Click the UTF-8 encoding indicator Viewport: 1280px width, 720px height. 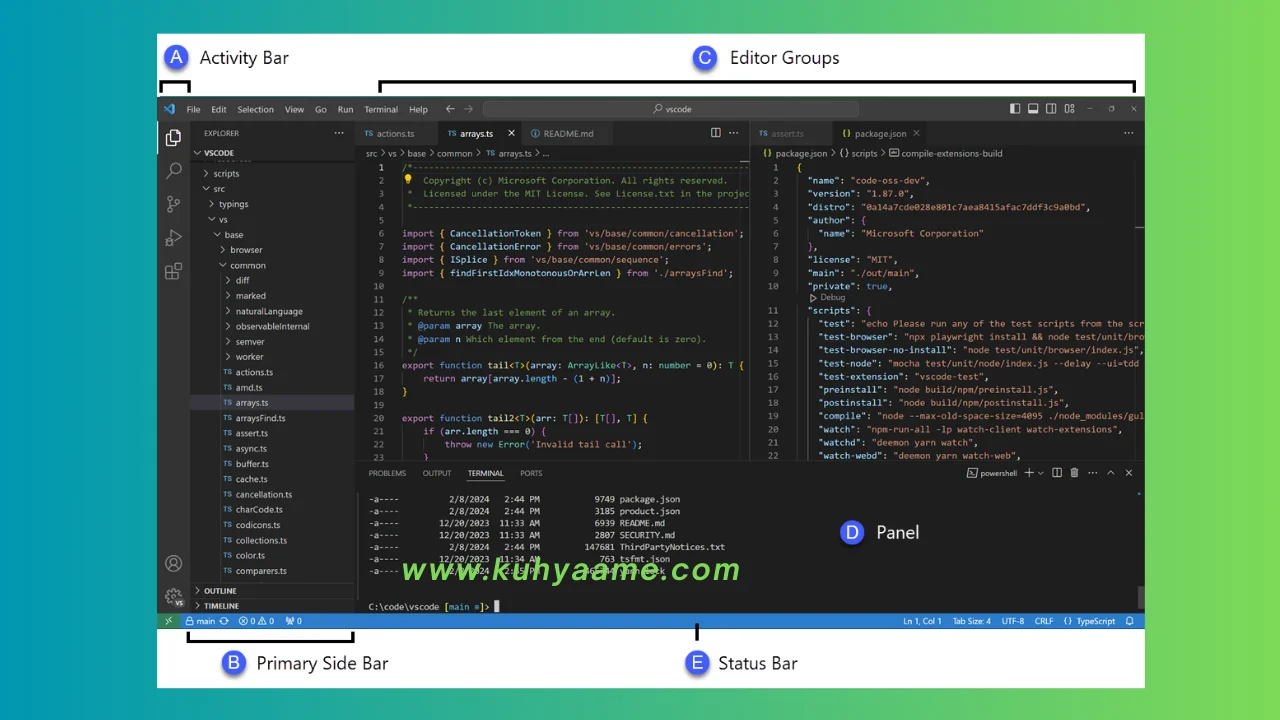point(1013,621)
